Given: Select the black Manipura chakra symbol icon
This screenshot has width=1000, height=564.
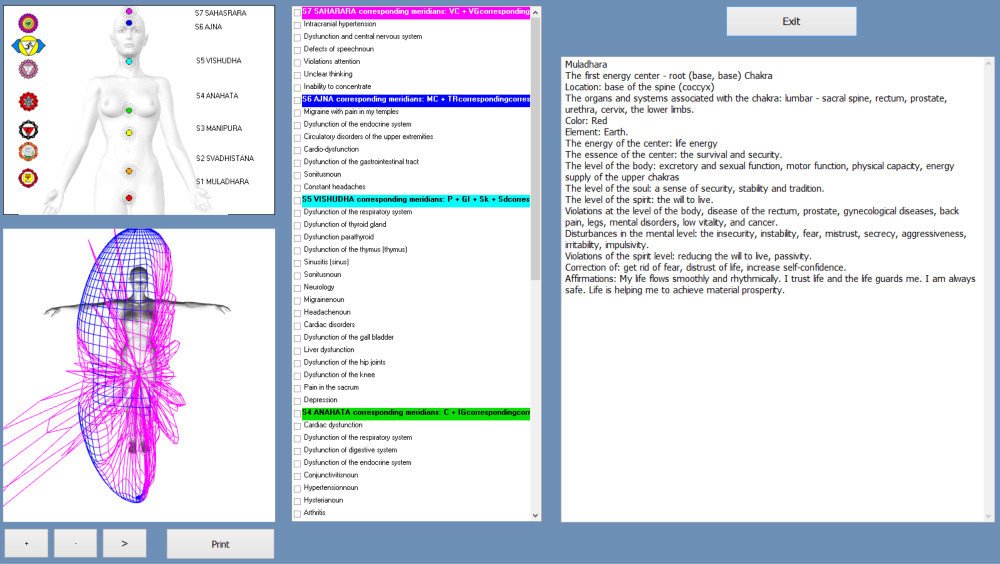Looking at the screenshot, I should click(28, 129).
